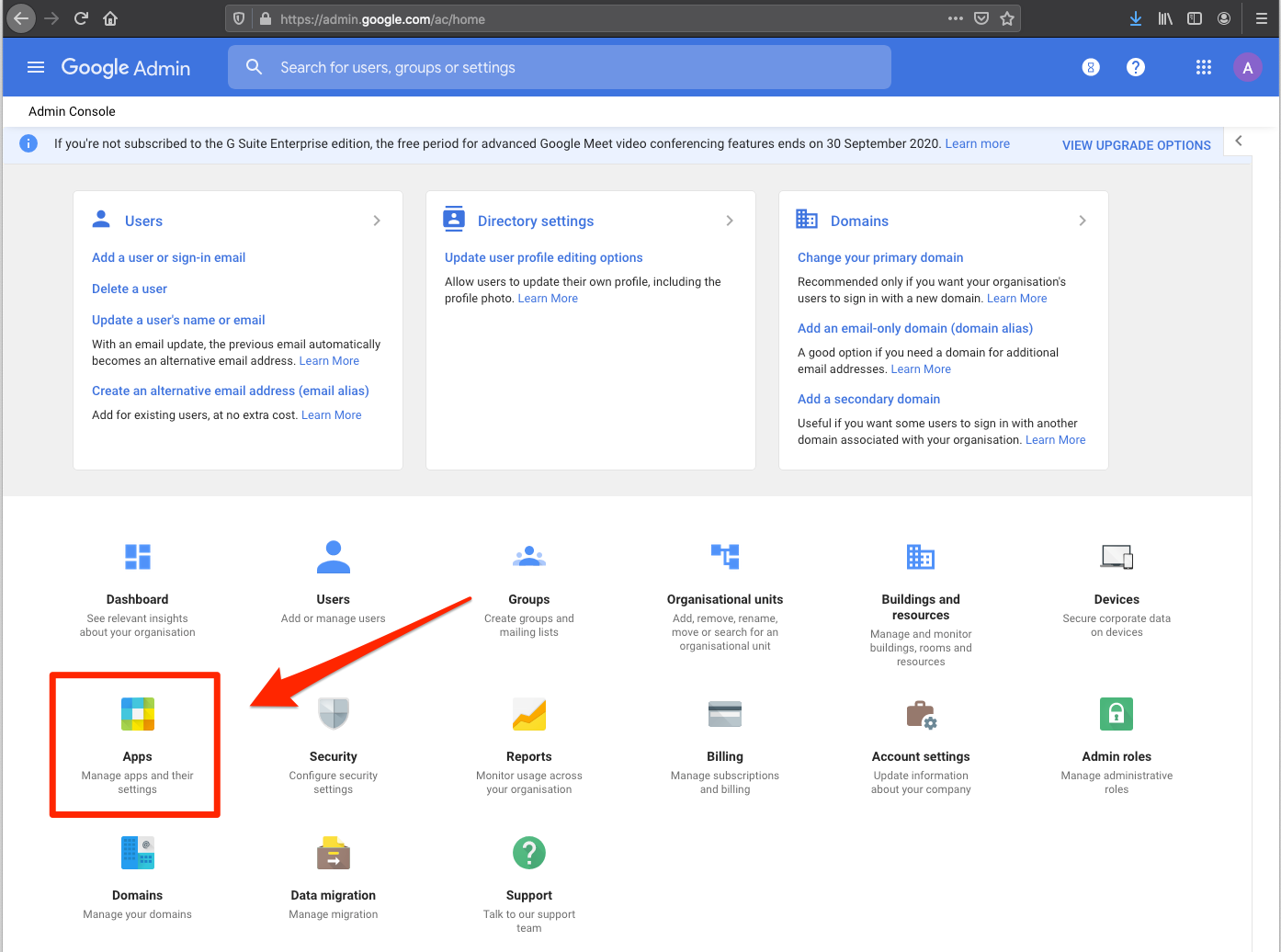Open the Users silhouette icon in grid
1281x952 pixels.
(334, 557)
